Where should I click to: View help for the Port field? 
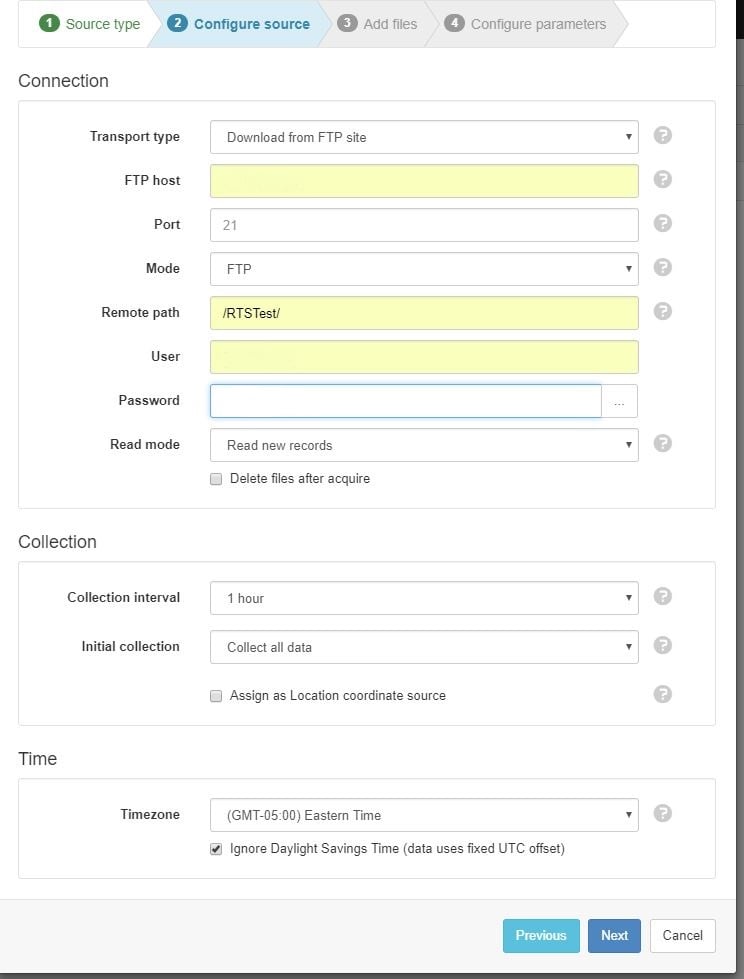(662, 223)
